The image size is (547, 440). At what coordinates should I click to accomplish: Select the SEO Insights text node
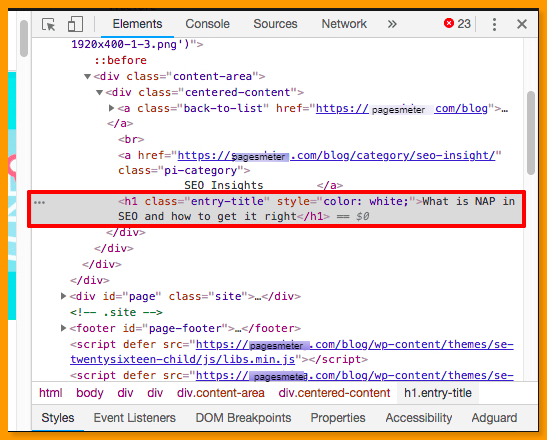[224, 185]
